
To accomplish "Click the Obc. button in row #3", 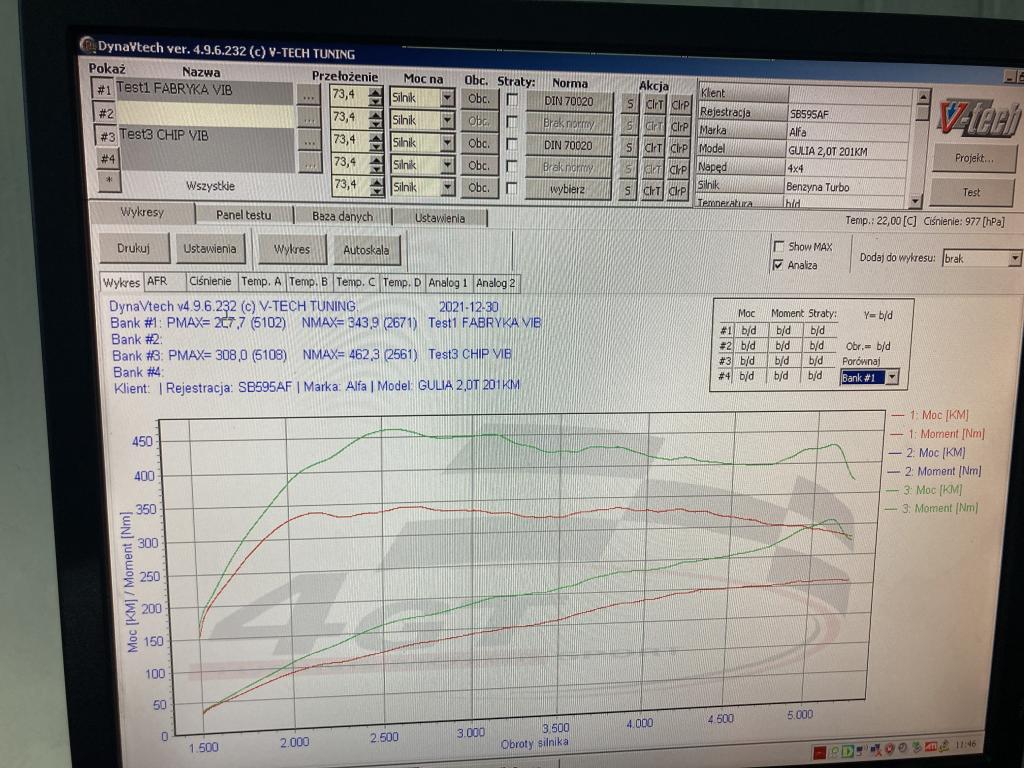I will click(x=478, y=143).
